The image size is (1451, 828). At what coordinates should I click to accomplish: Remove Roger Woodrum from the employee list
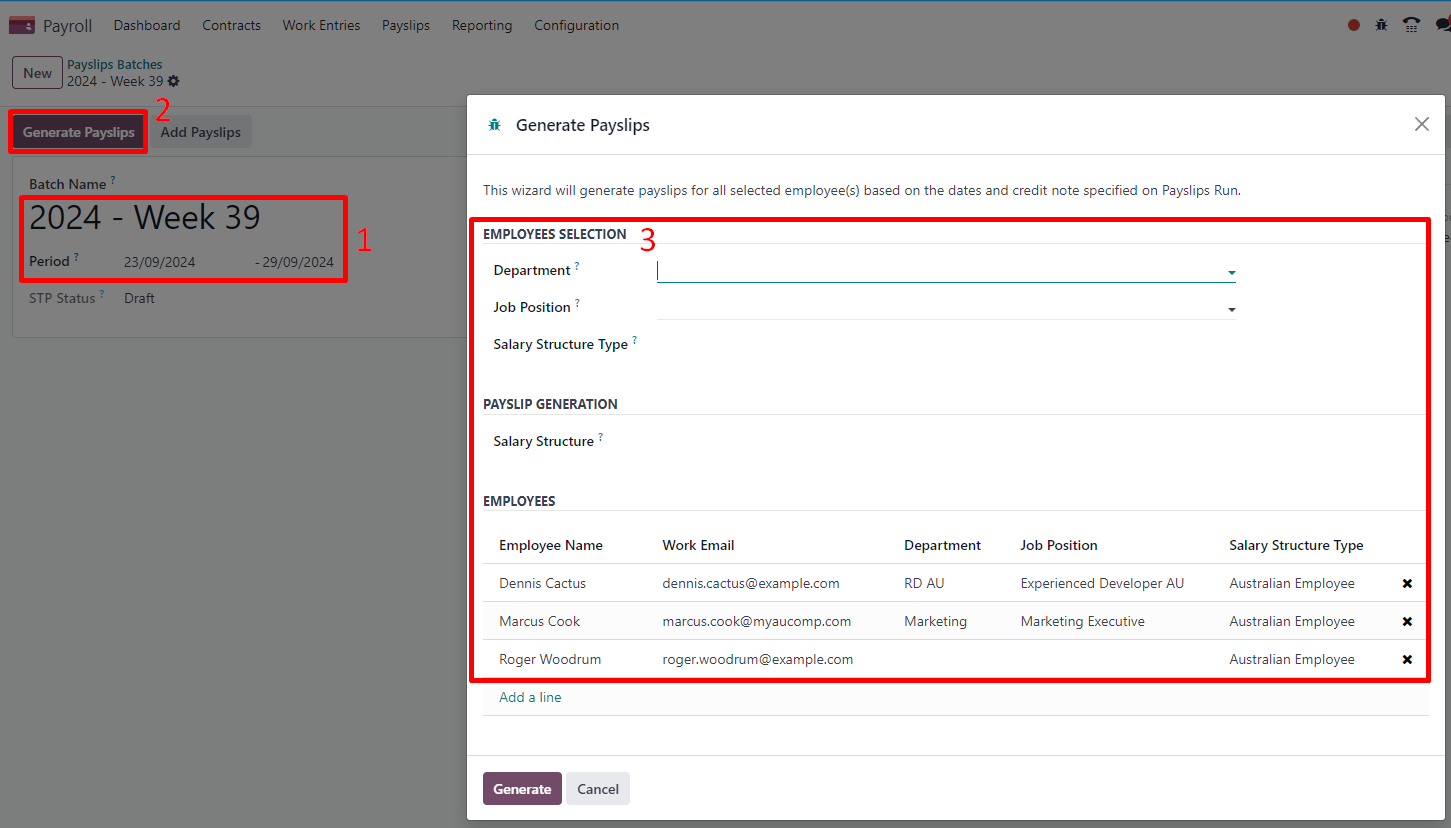[1407, 659]
